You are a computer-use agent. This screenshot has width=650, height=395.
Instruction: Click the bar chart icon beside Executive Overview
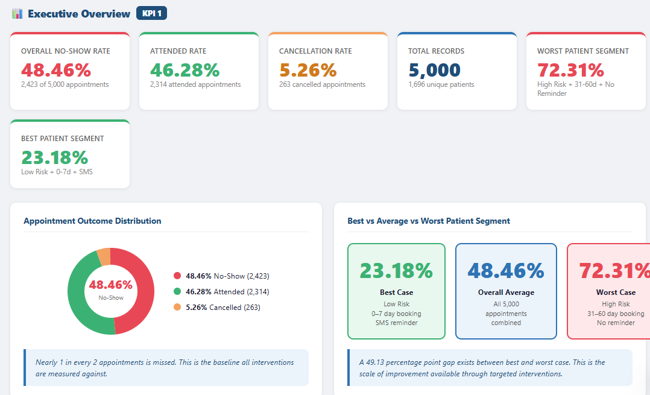tap(17, 14)
